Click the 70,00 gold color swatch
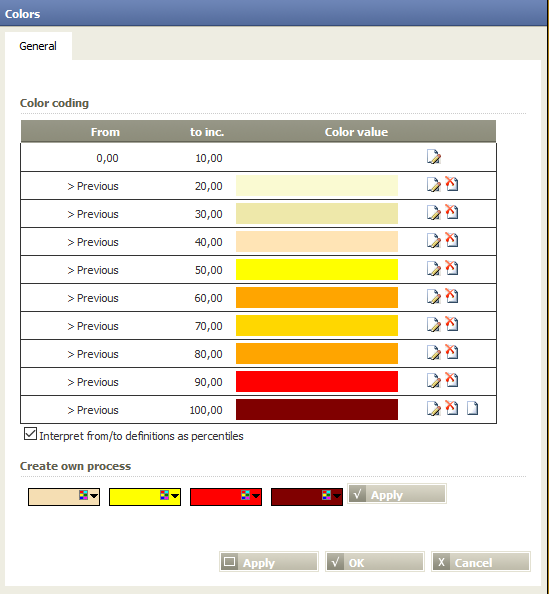The image size is (549, 594). click(317, 325)
